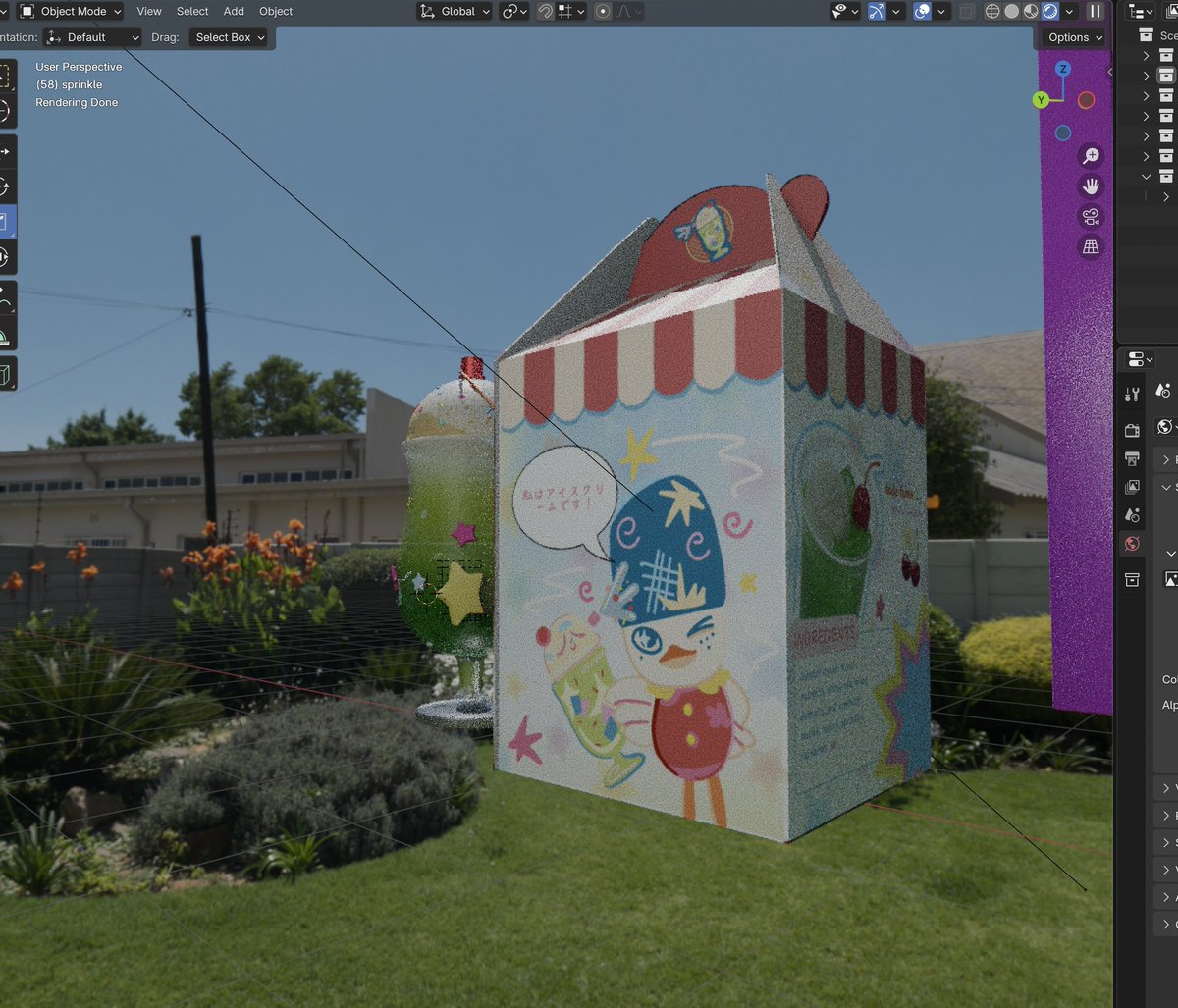The image size is (1178, 1008).
Task: Expand the Volume panel in World properties
Action: (x=1166, y=788)
